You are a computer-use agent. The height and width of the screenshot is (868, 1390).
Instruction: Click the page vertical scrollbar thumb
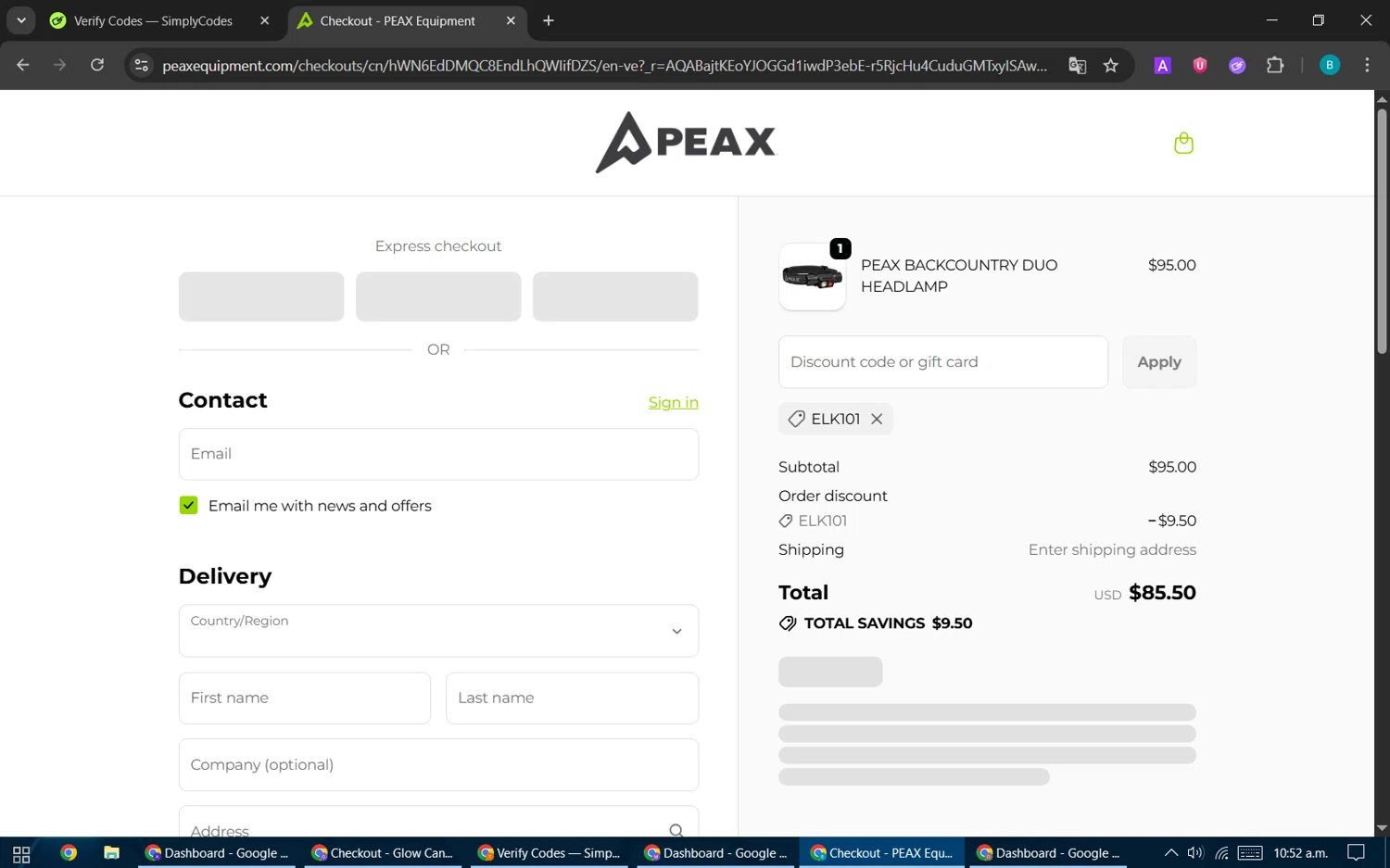[x=1382, y=231]
